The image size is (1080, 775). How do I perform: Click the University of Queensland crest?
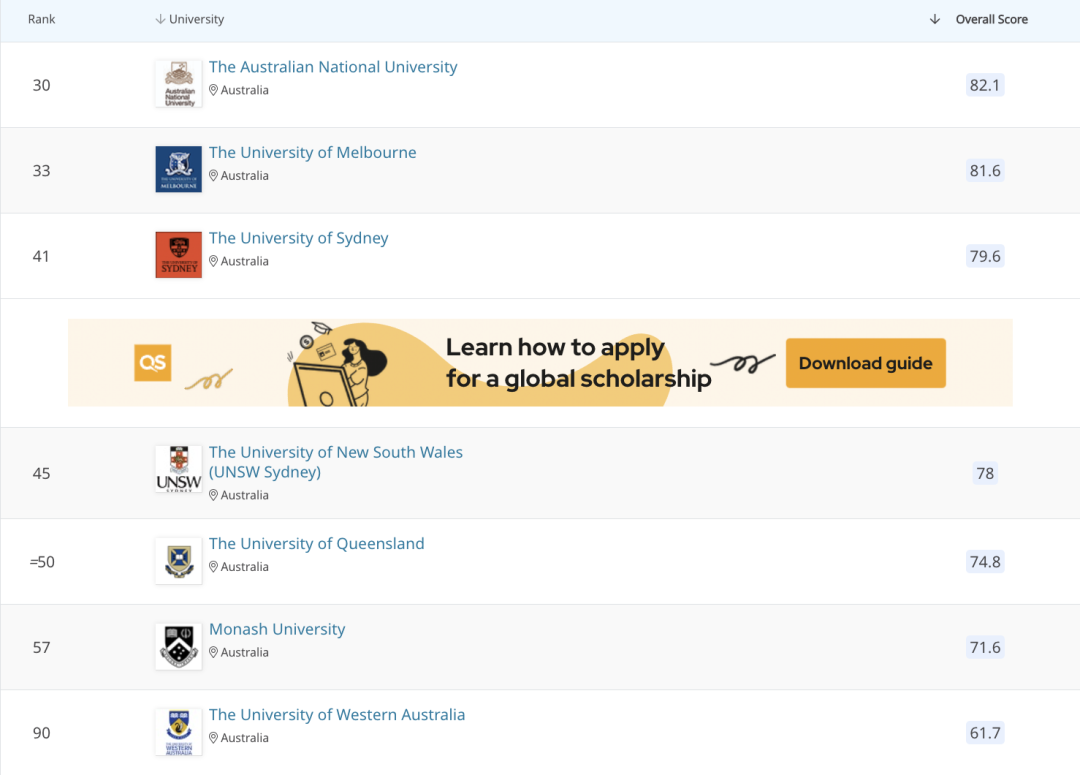pyautogui.click(x=179, y=561)
